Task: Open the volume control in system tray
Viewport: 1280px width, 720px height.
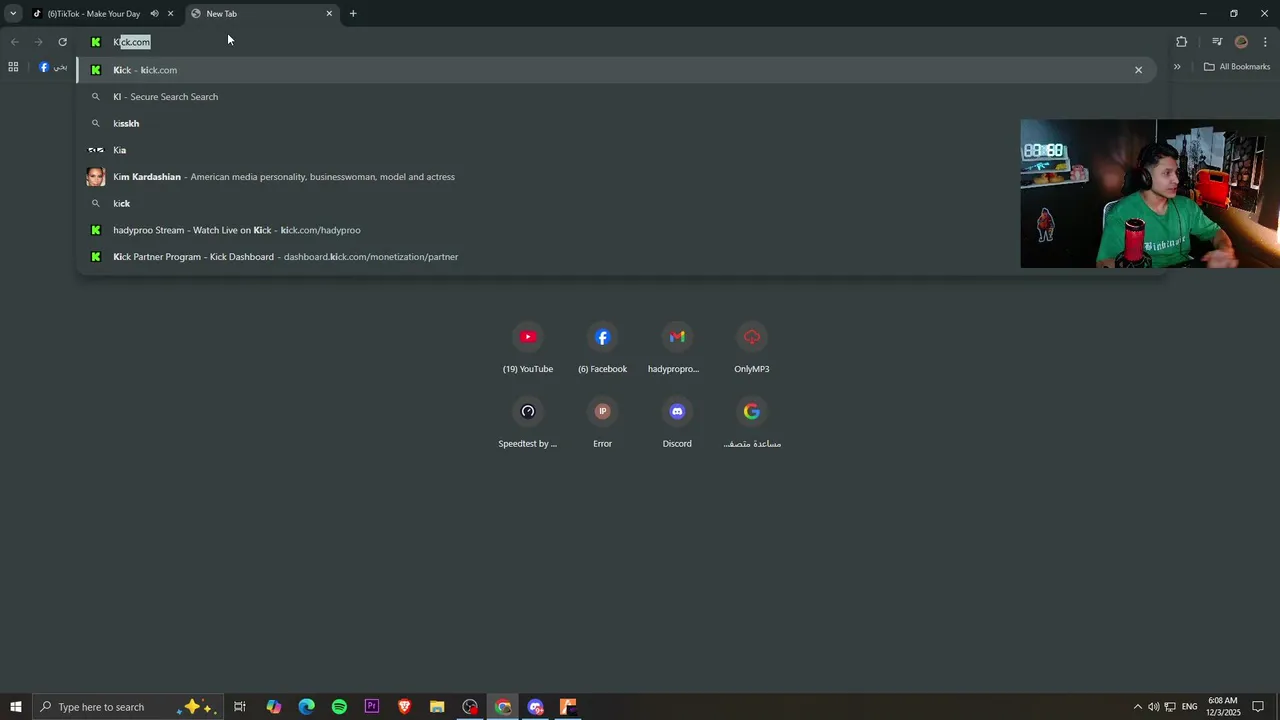Action: pyautogui.click(x=1153, y=707)
